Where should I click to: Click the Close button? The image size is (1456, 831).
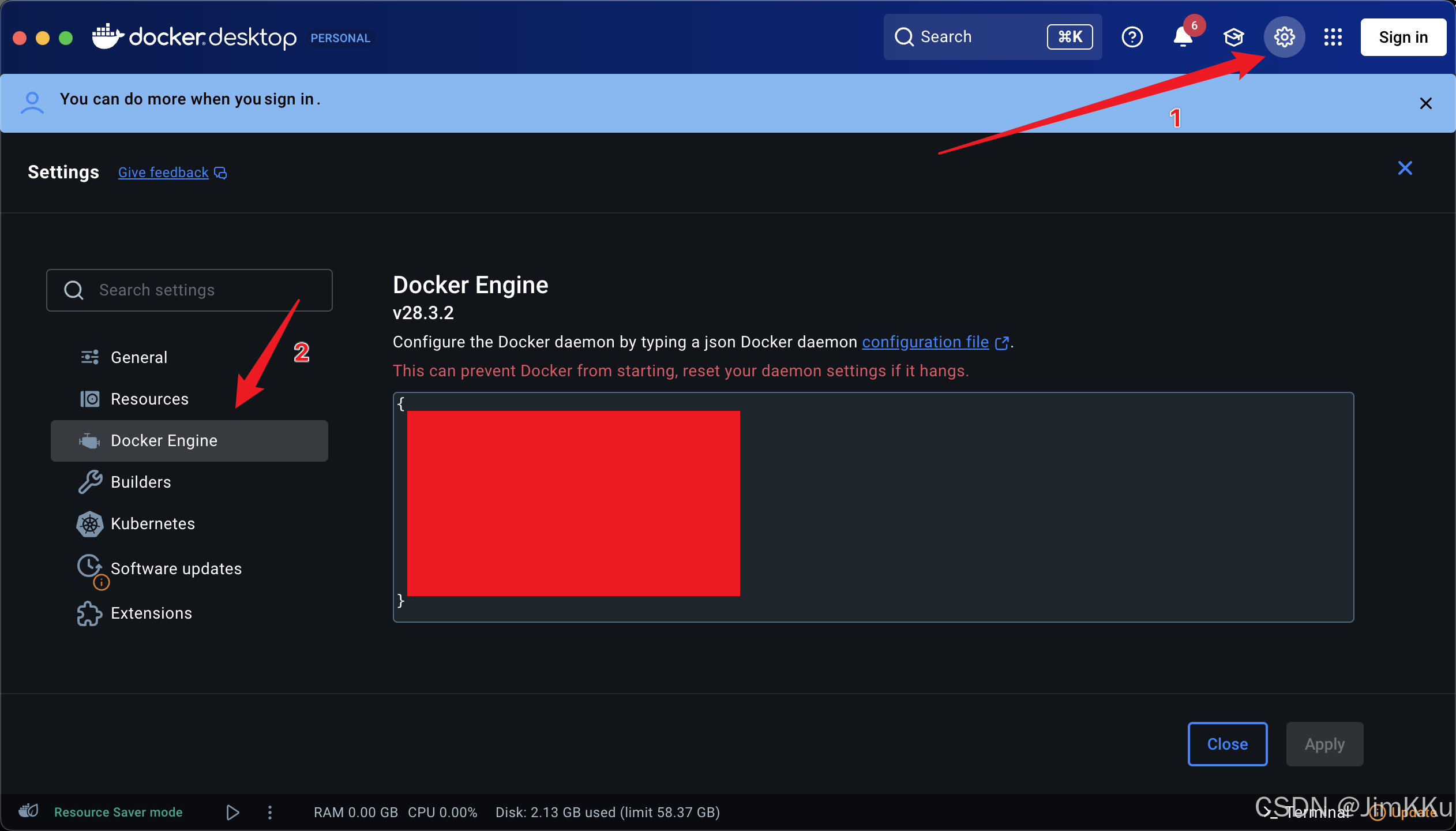point(1228,744)
